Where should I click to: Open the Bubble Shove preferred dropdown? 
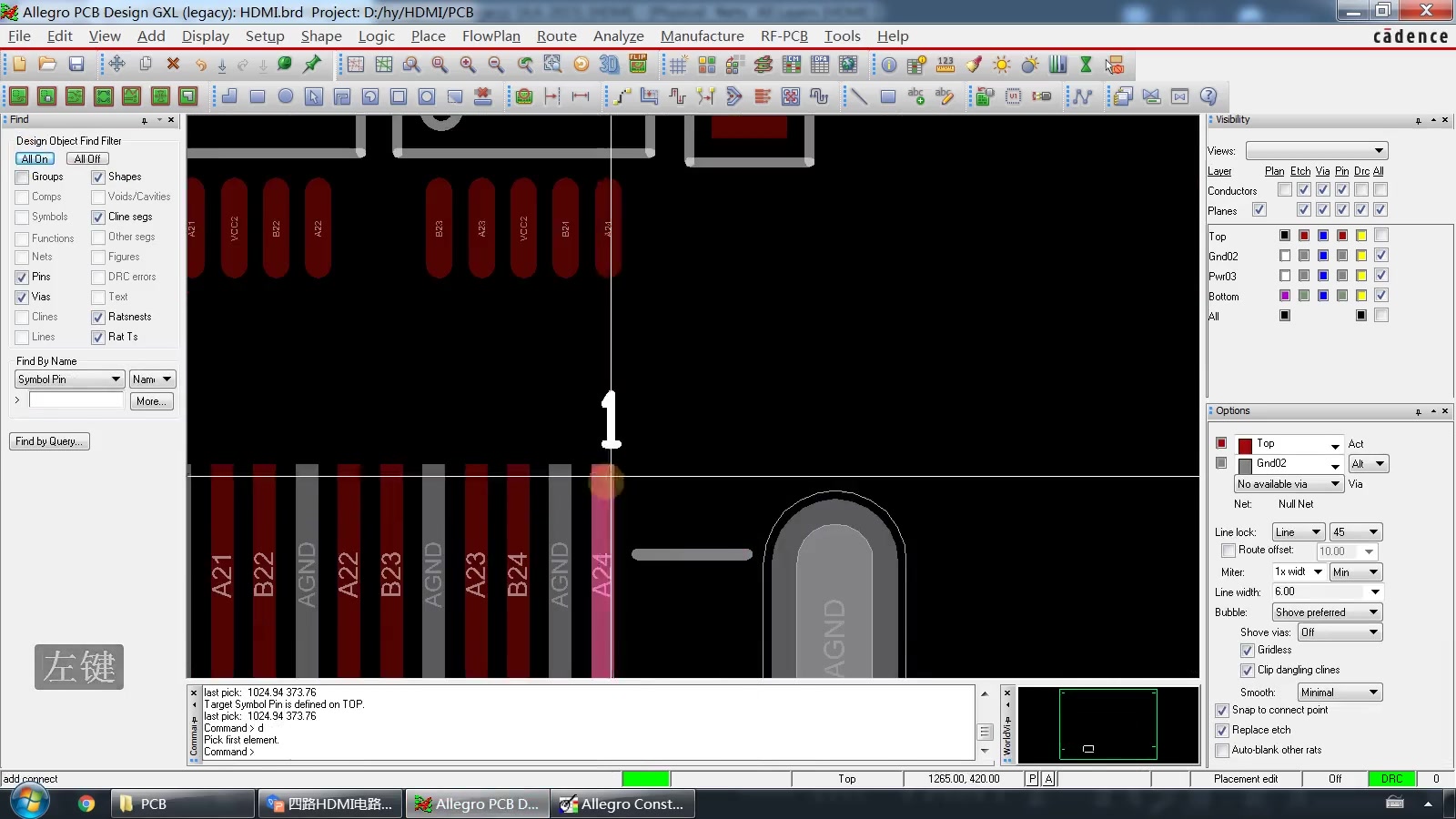[x=1327, y=612]
